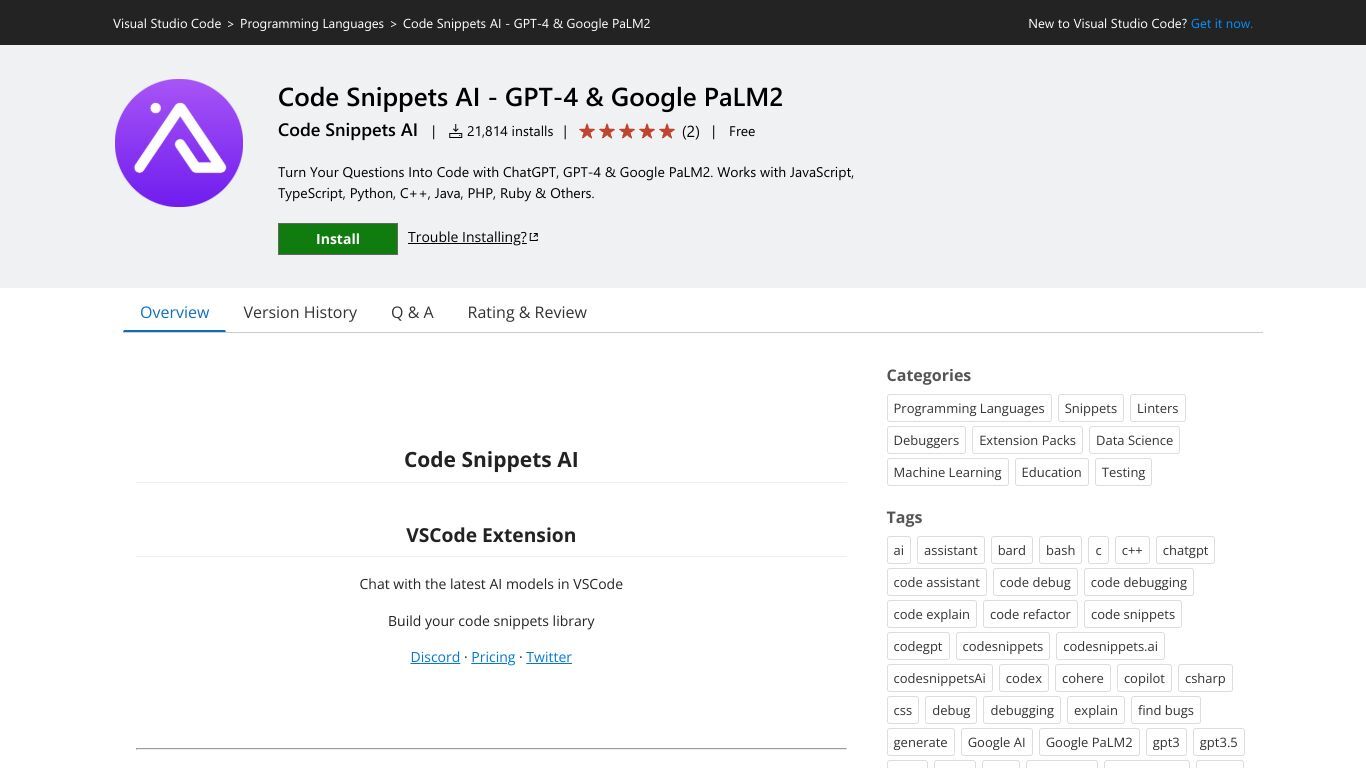Click the Code Snippets AI publisher name
1366x768 pixels.
[348, 130]
